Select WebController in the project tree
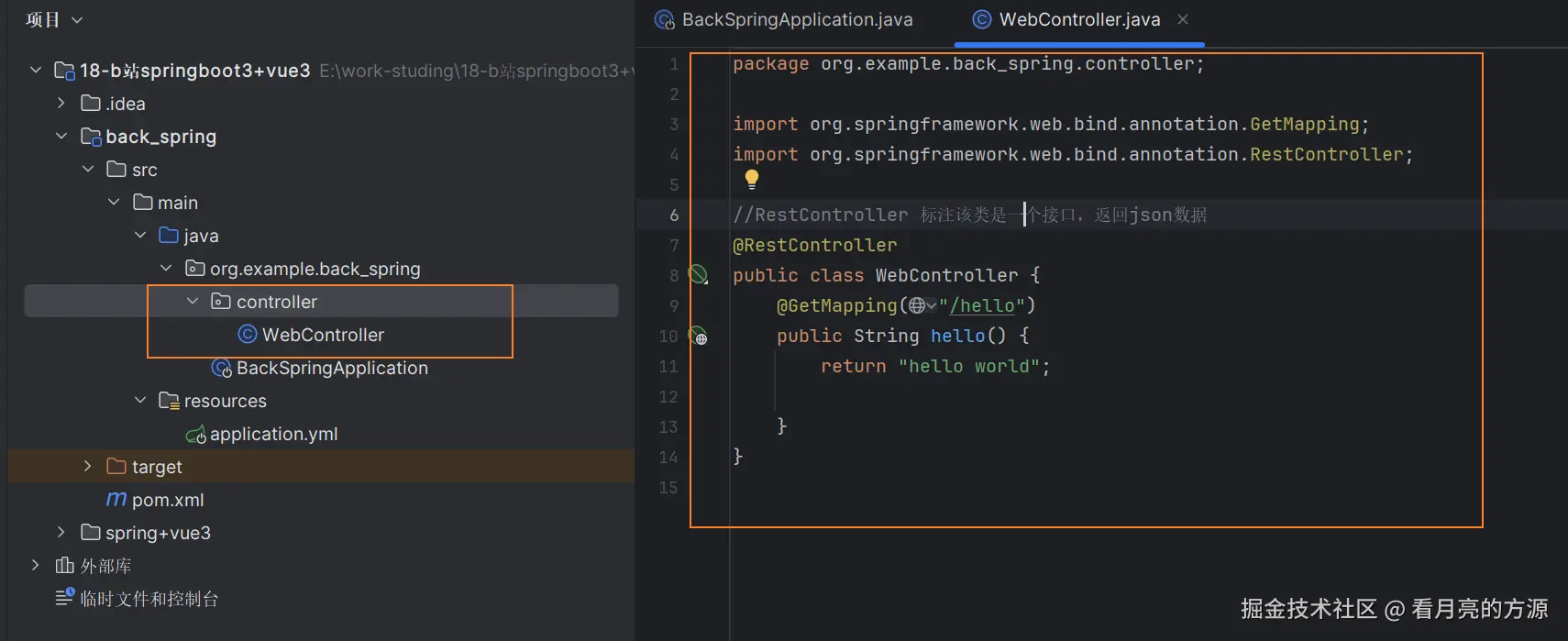This screenshot has width=1568, height=641. [x=321, y=334]
